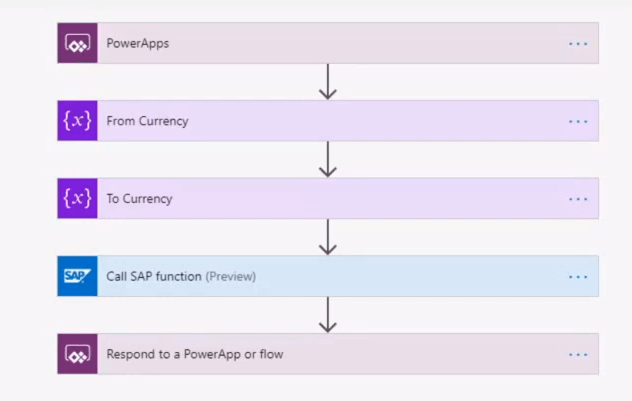The image size is (632, 401).
Task: Click the arrow between From Currency and To Currency
Action: click(327, 160)
